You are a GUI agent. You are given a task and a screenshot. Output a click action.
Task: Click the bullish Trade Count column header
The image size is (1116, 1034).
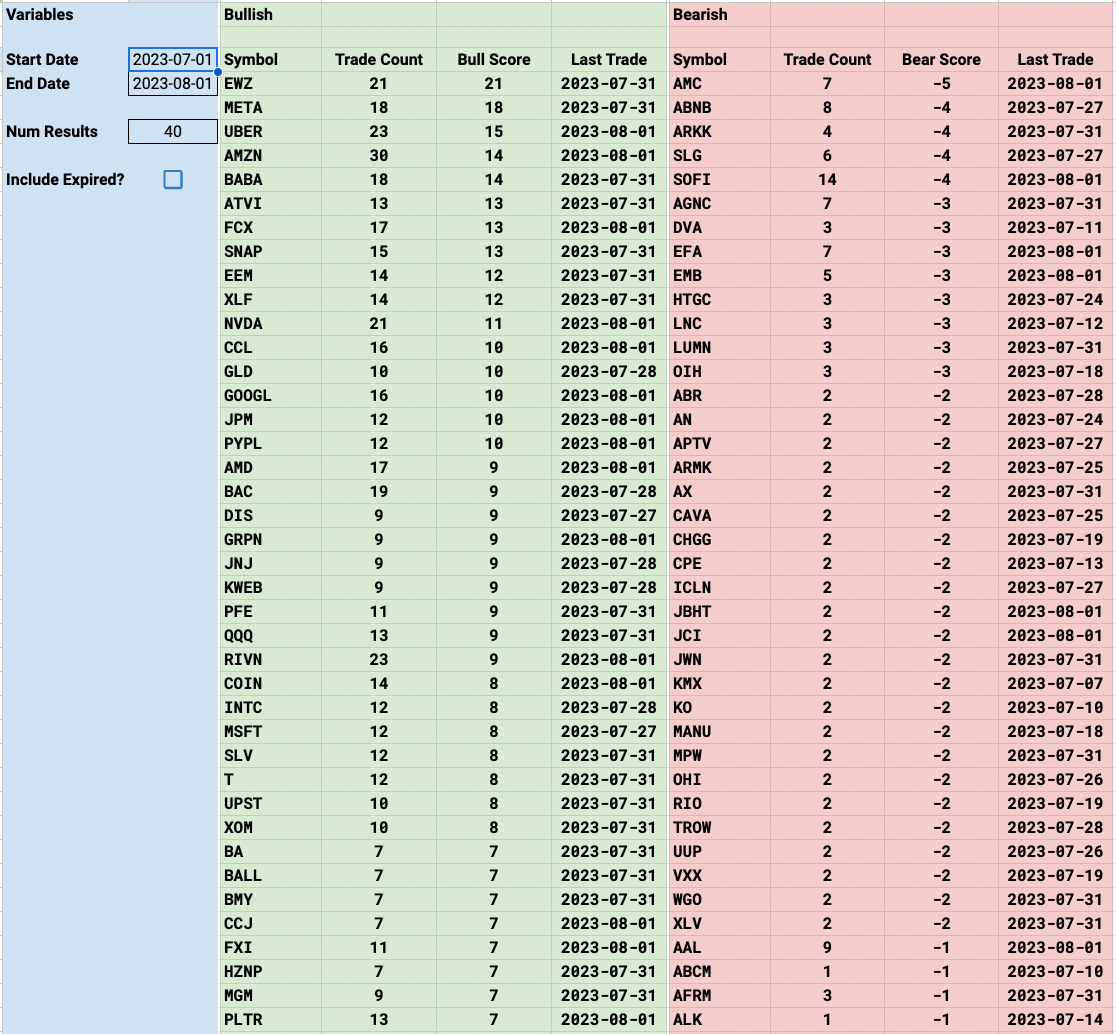pos(379,60)
